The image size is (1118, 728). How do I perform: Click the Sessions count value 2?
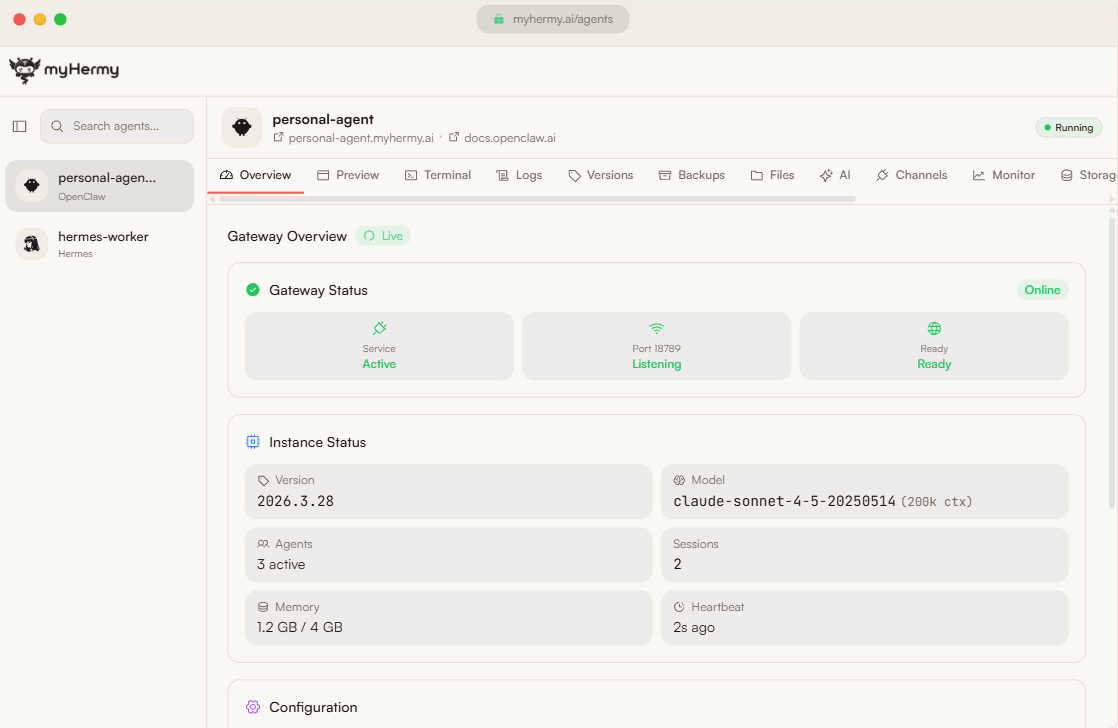[677, 564]
